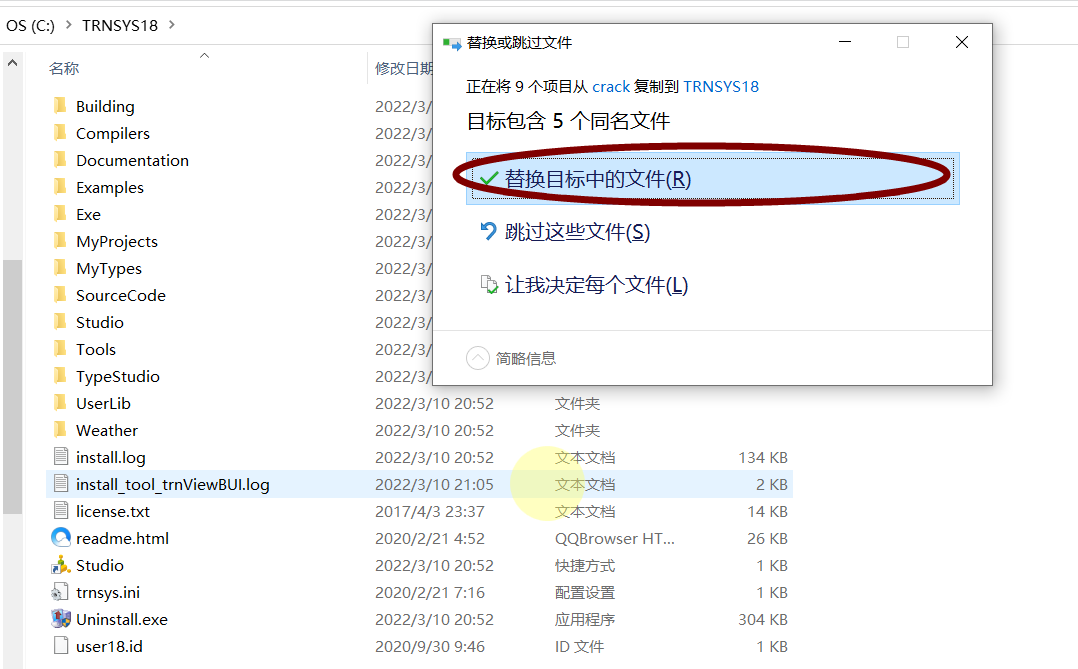Select install_tool_trnViewBUI.log file name
The width and height of the screenshot is (1078, 669).
click(x=173, y=484)
